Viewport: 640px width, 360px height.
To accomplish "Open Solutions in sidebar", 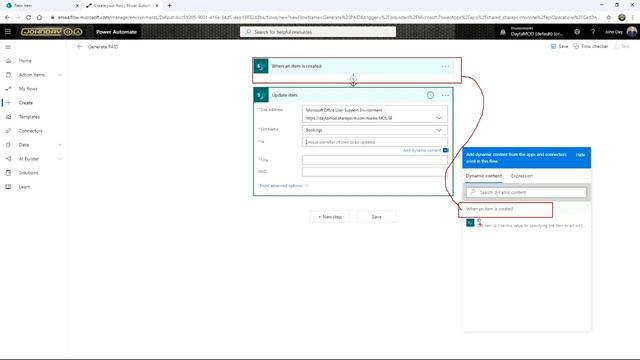I will [28, 173].
